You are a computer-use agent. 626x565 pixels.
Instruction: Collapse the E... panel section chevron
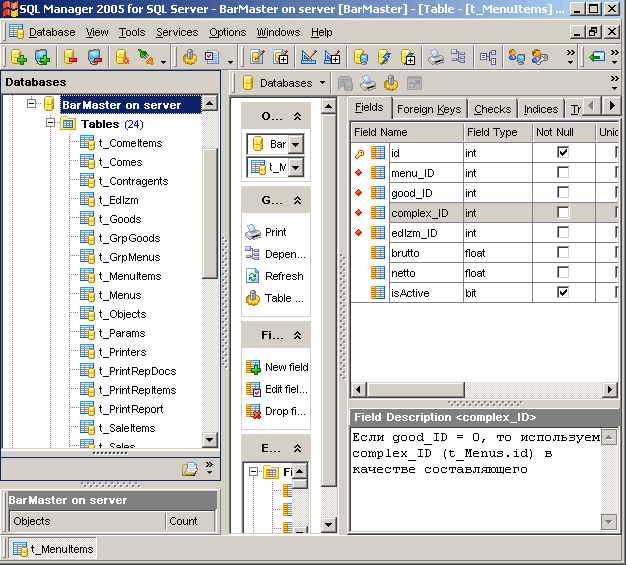(297, 448)
